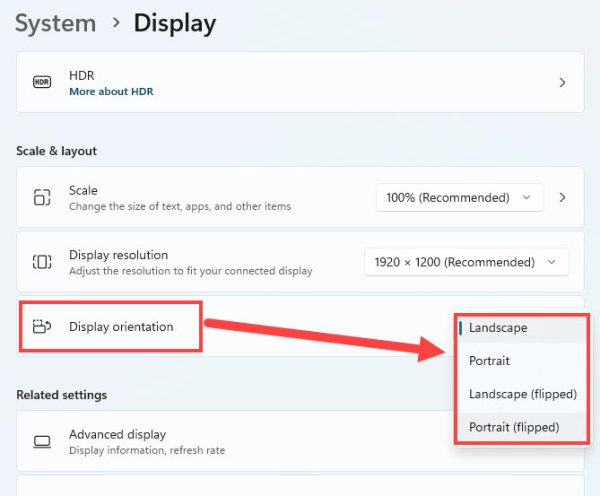Open the 1920 × 1200 resolution dropdown

(466, 262)
